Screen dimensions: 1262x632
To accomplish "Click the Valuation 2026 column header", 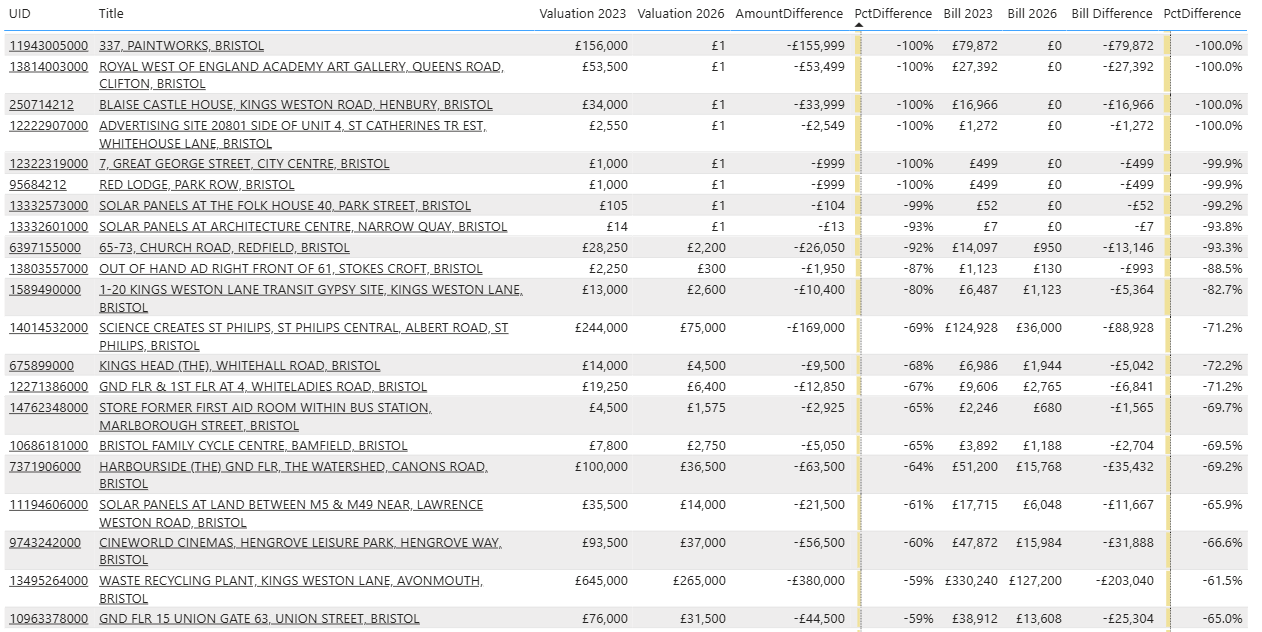I will 680,14.
